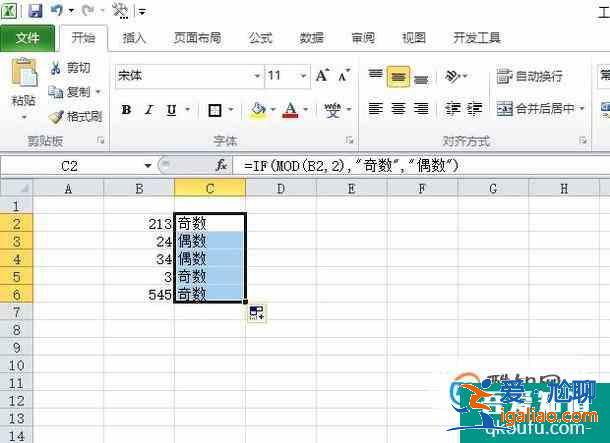
Task: Click the Format Painter (格式刷) brush
Action: pyautogui.click(x=58, y=116)
